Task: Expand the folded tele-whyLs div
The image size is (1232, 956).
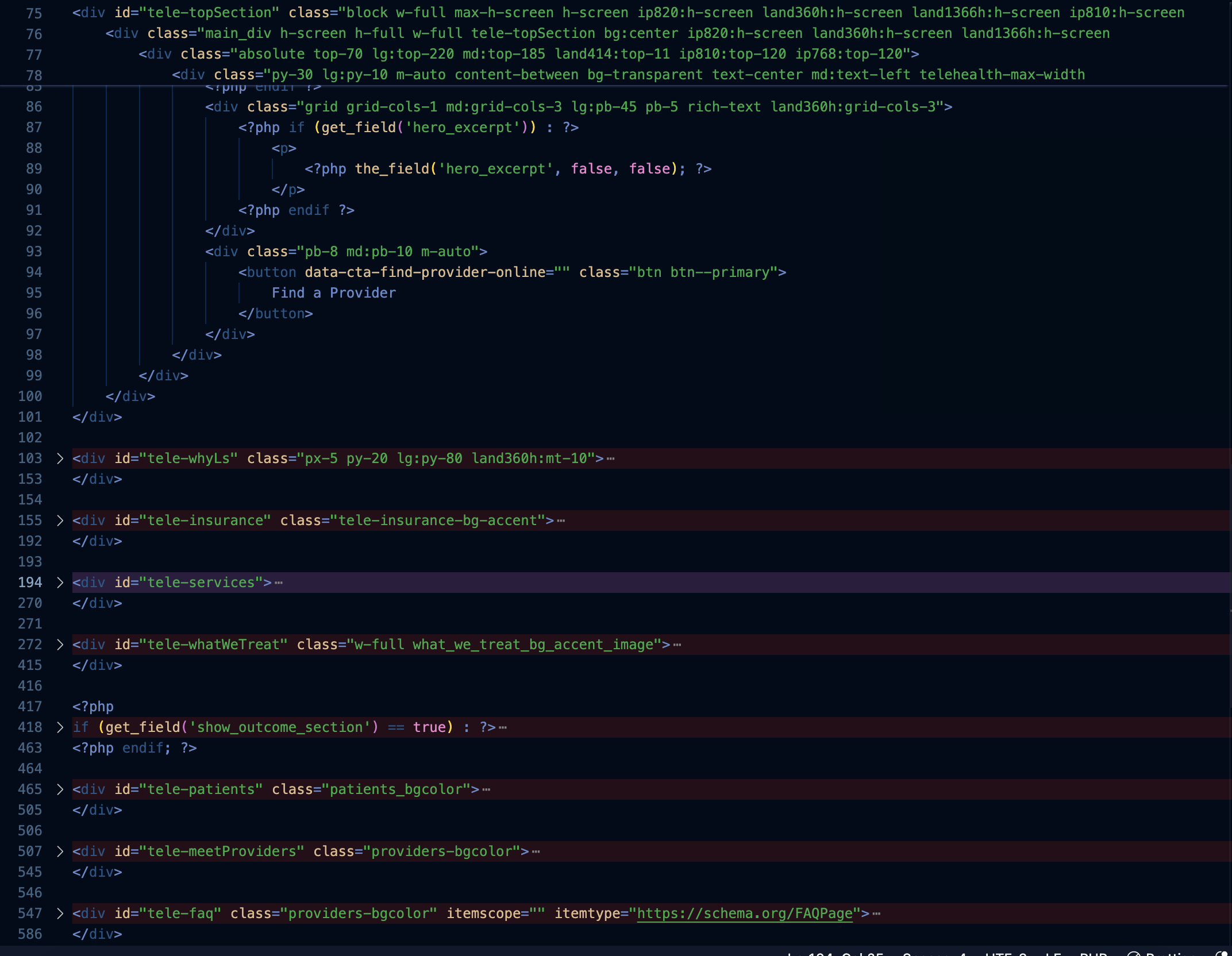Action: tap(60, 458)
